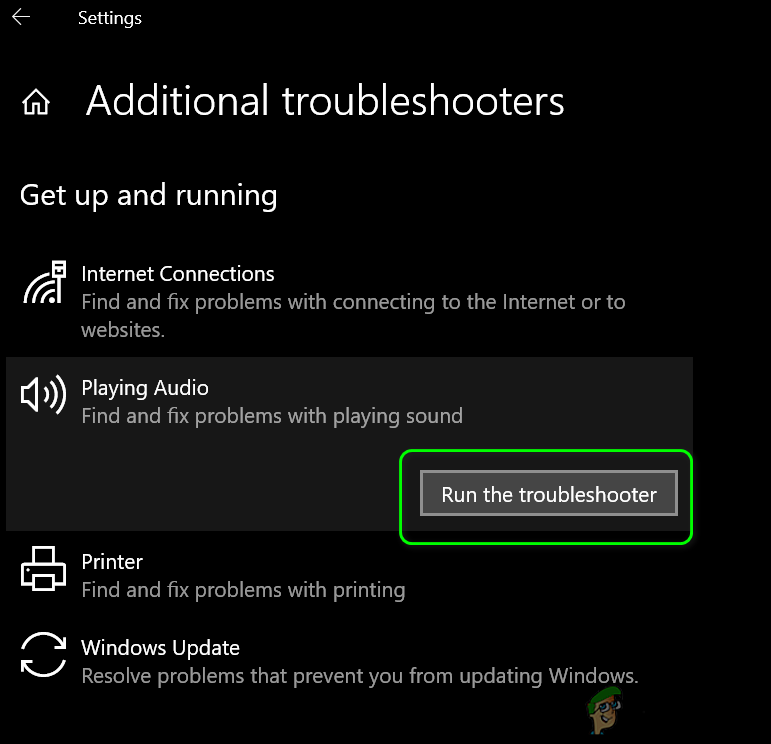Viewport: 771px width, 744px height.
Task: Go back using the back arrow
Action: point(21,17)
